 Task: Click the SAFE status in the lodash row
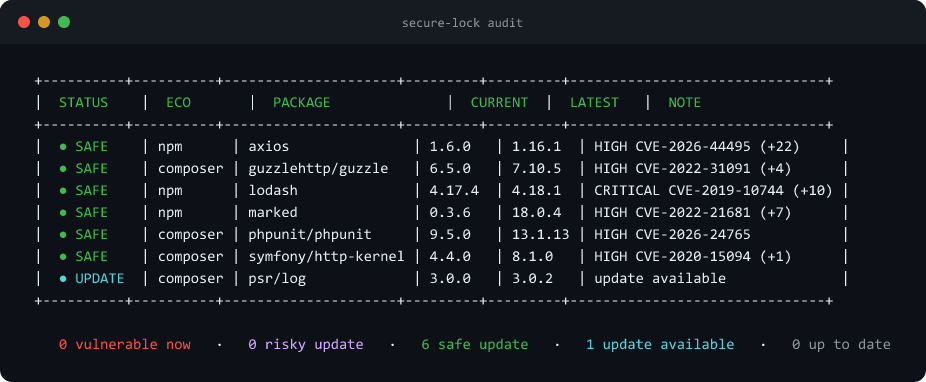pyautogui.click(x=92, y=191)
